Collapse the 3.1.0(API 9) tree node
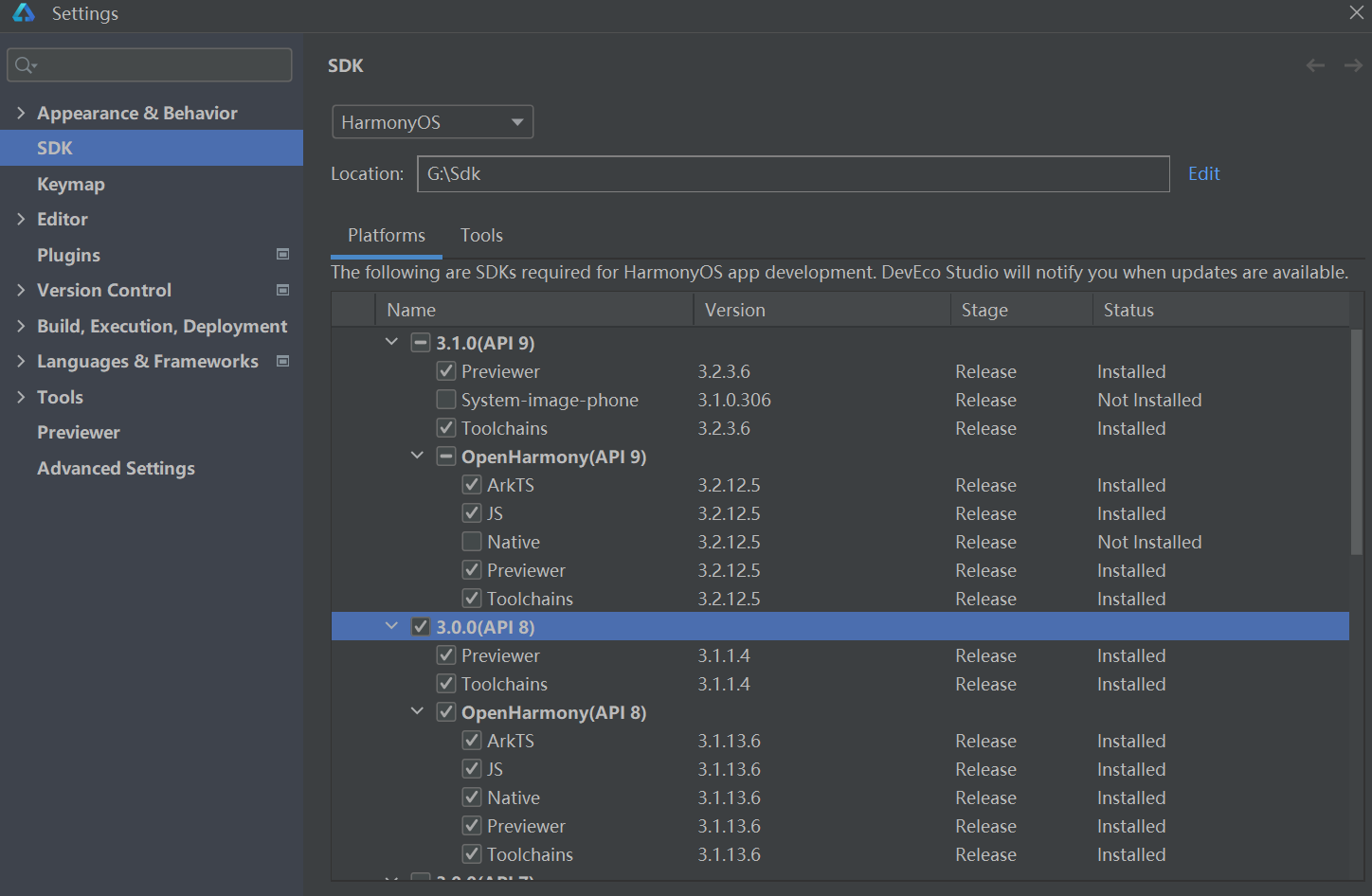The image size is (1372, 896). [391, 342]
